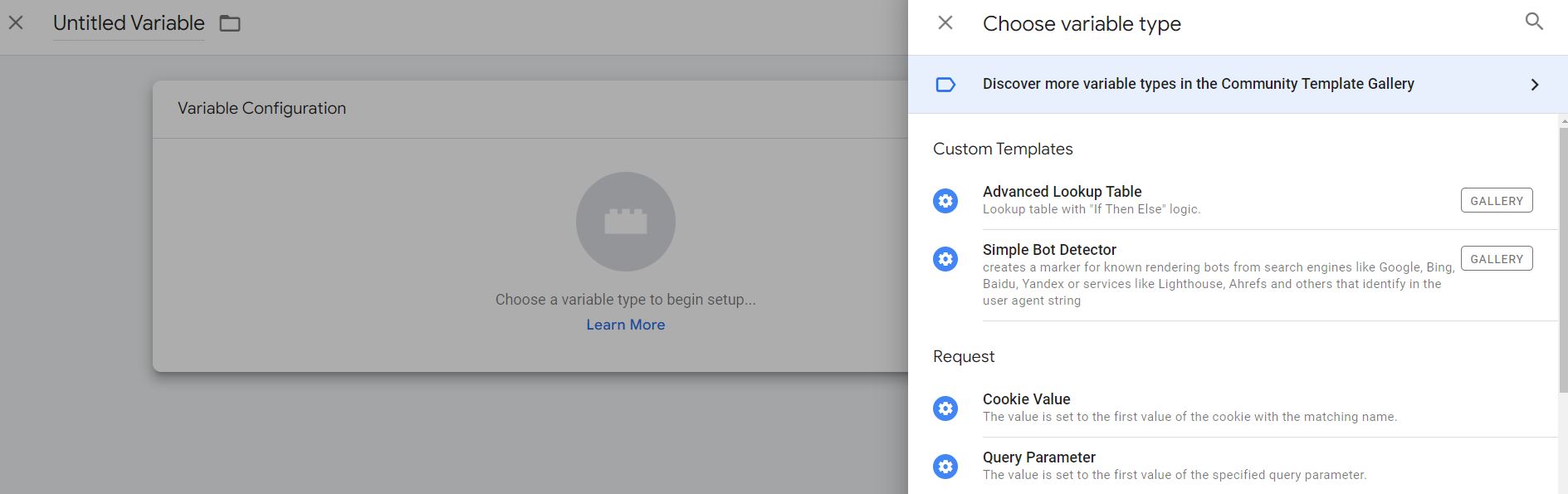
Task: Click the lego brick variable placeholder icon
Action: [625, 222]
